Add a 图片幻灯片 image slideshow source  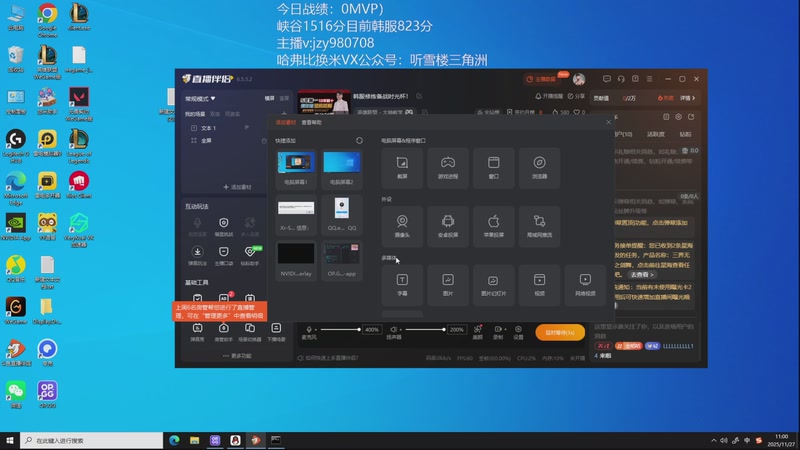493,285
